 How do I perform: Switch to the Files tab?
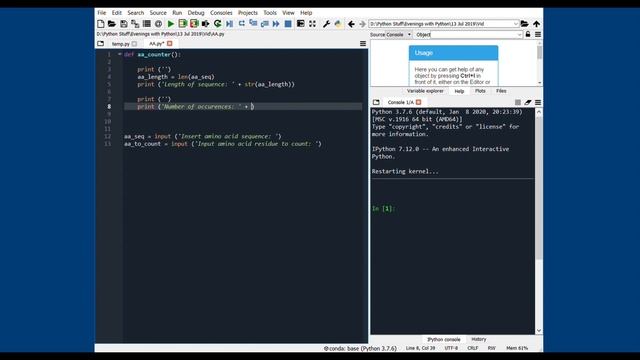[x=501, y=91]
